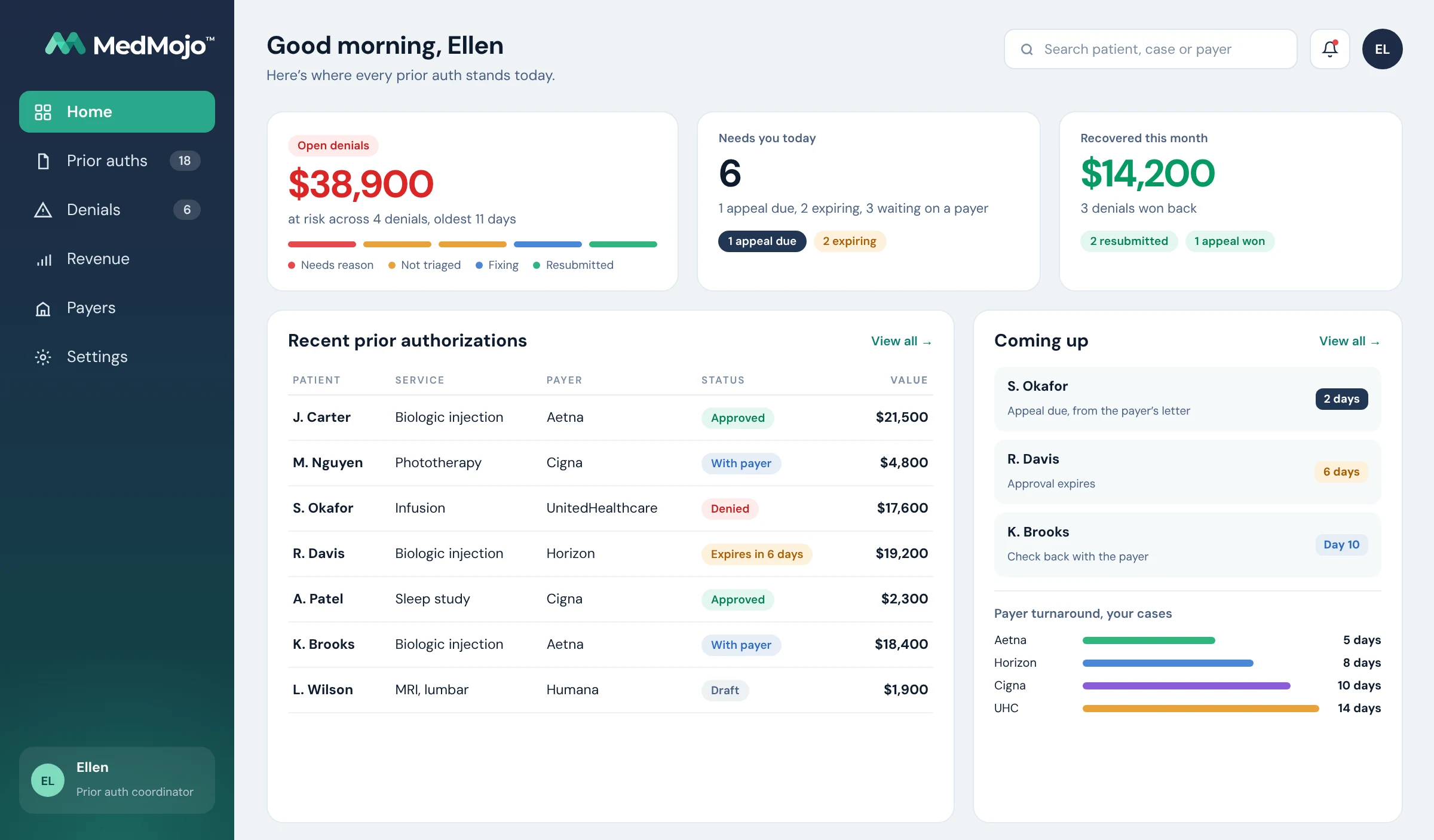Click the $4,800 value for M. Nguyen
The width and height of the screenshot is (1434, 840).
pyautogui.click(x=904, y=463)
